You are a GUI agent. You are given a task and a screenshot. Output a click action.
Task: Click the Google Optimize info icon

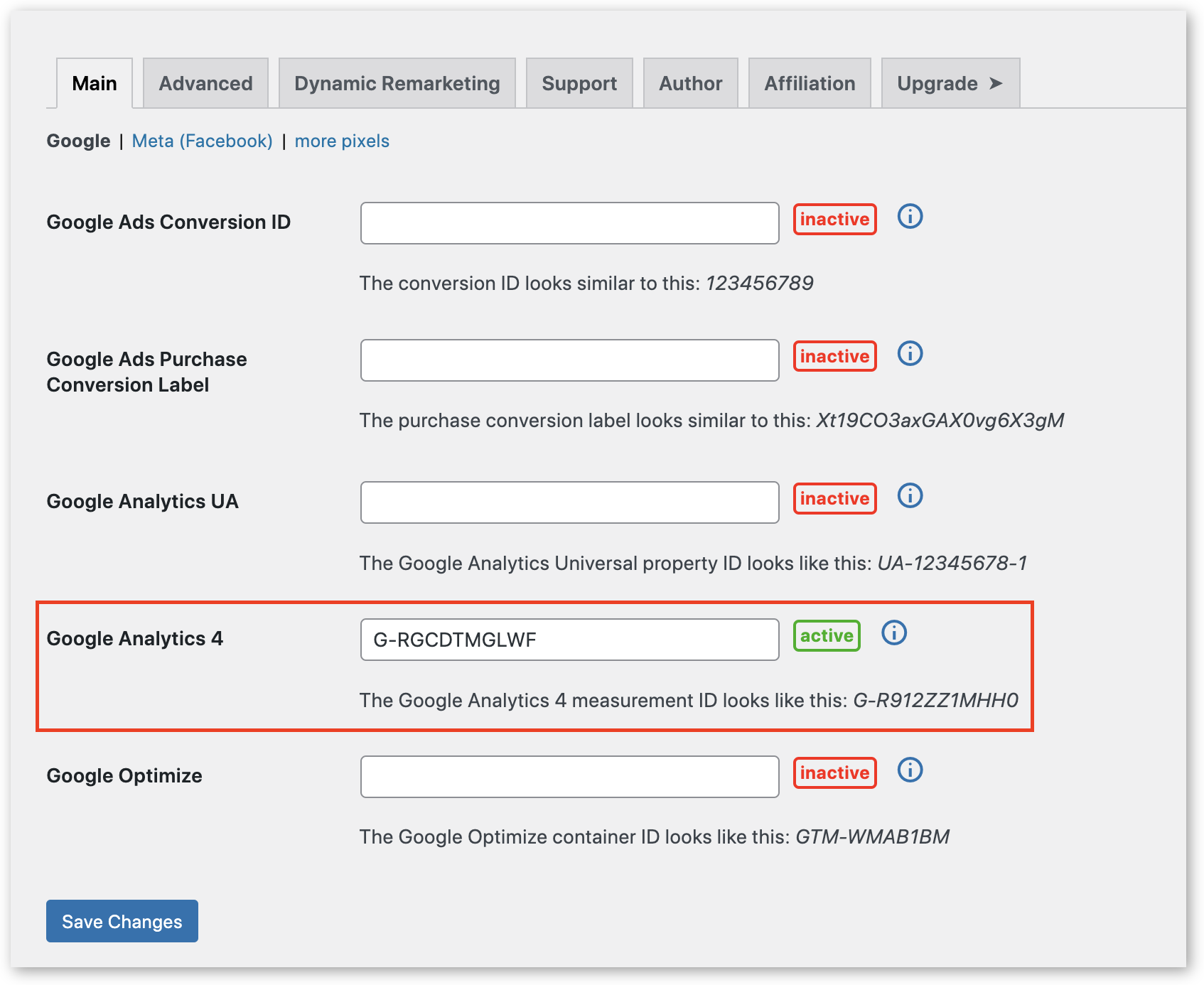(x=910, y=770)
